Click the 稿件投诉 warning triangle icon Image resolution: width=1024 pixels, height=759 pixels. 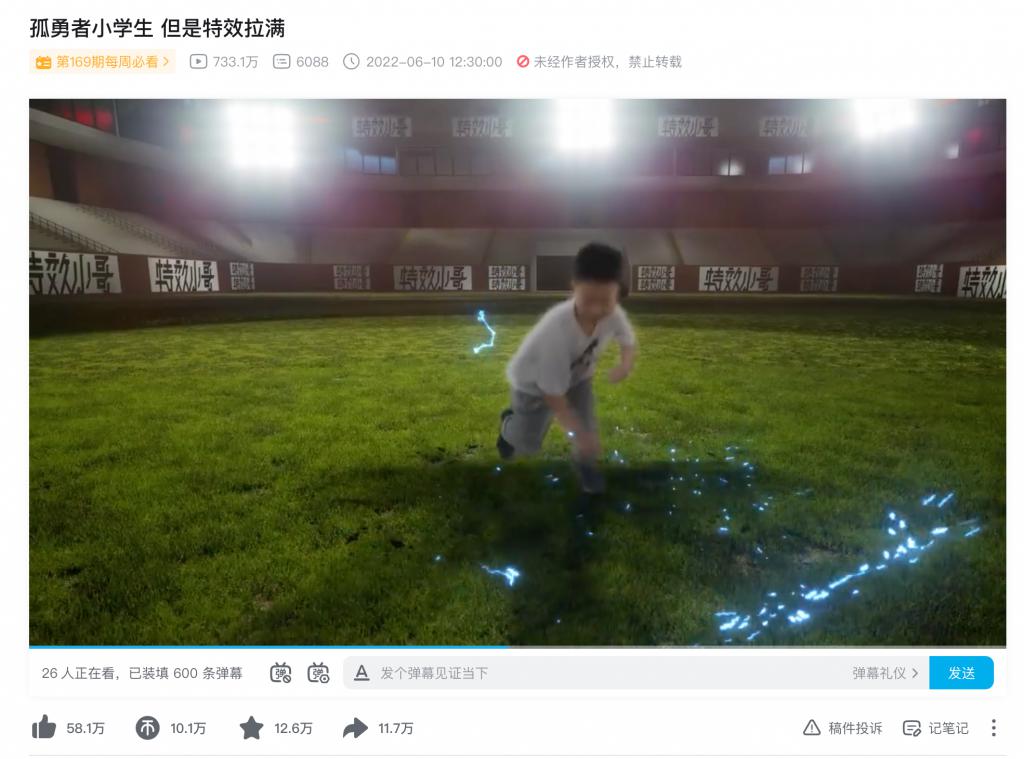click(812, 728)
